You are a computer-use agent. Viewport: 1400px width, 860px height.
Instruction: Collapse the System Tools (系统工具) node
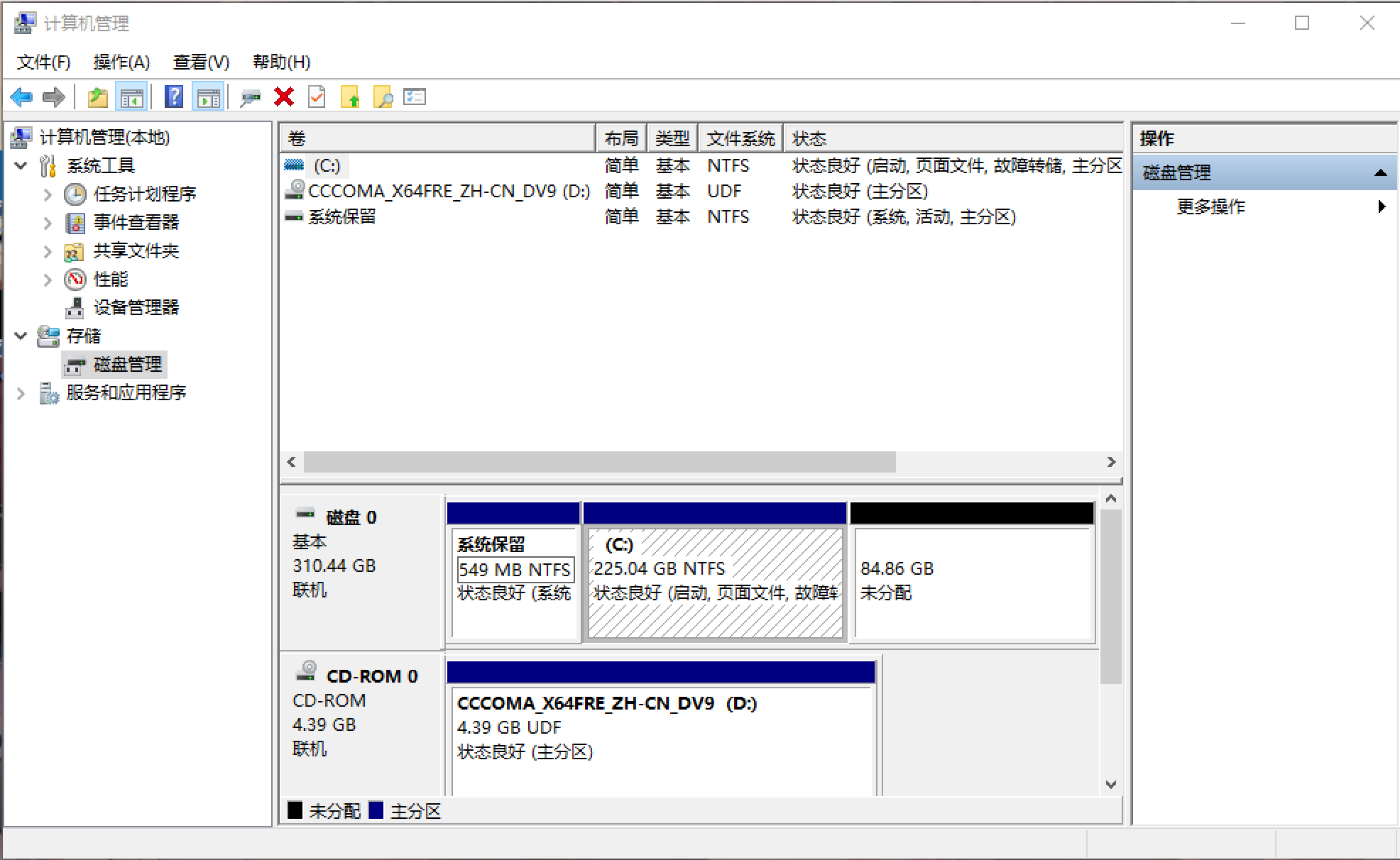click(x=21, y=165)
